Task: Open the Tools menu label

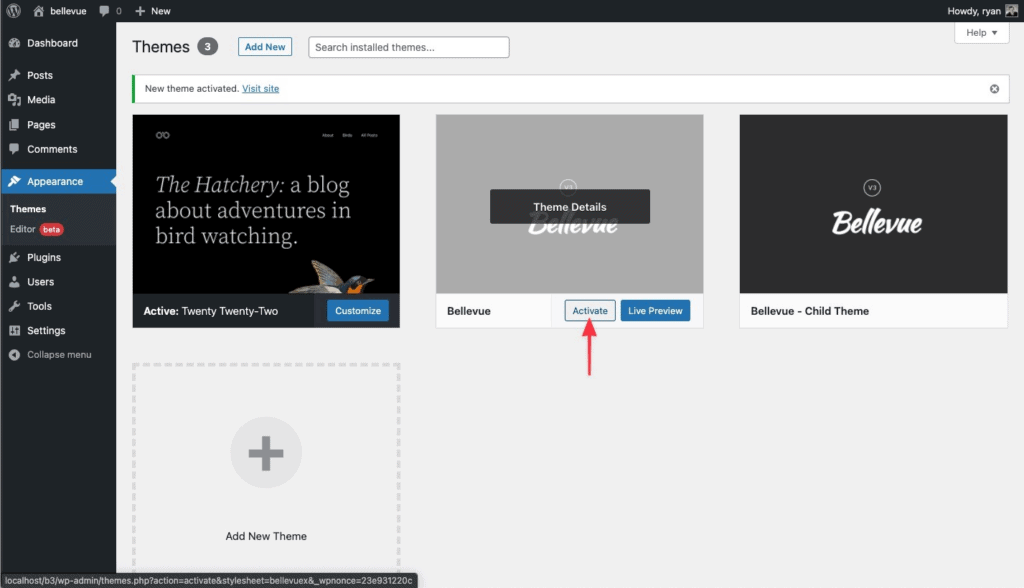Action: (39, 306)
